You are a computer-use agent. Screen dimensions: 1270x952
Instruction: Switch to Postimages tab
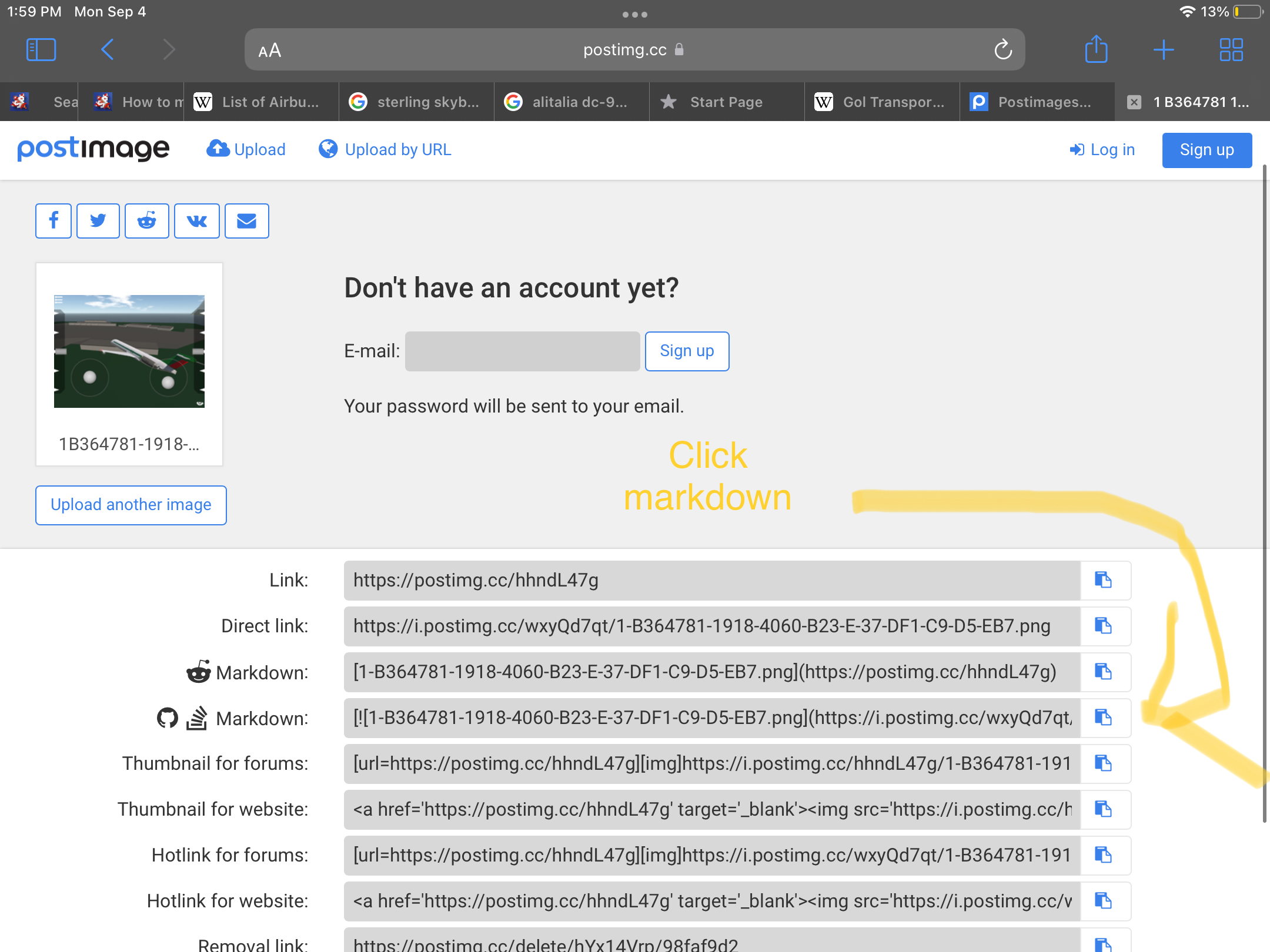click(1036, 102)
